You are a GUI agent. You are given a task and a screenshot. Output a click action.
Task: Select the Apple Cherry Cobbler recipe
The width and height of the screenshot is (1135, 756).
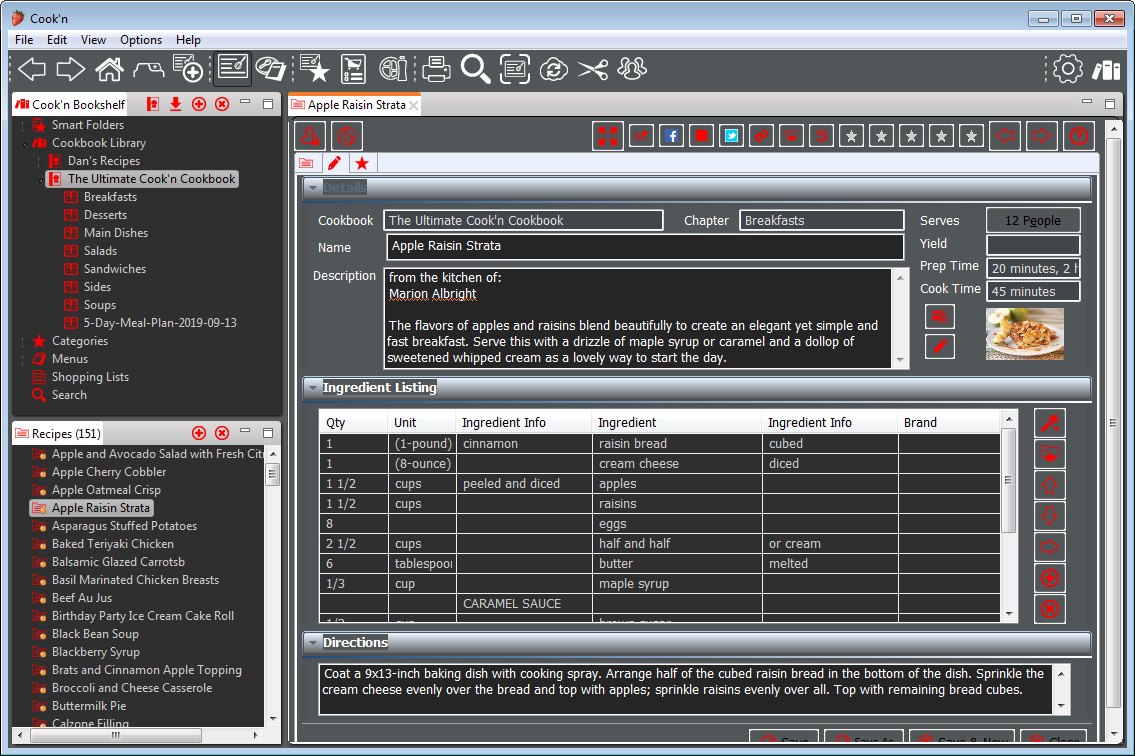tap(109, 472)
